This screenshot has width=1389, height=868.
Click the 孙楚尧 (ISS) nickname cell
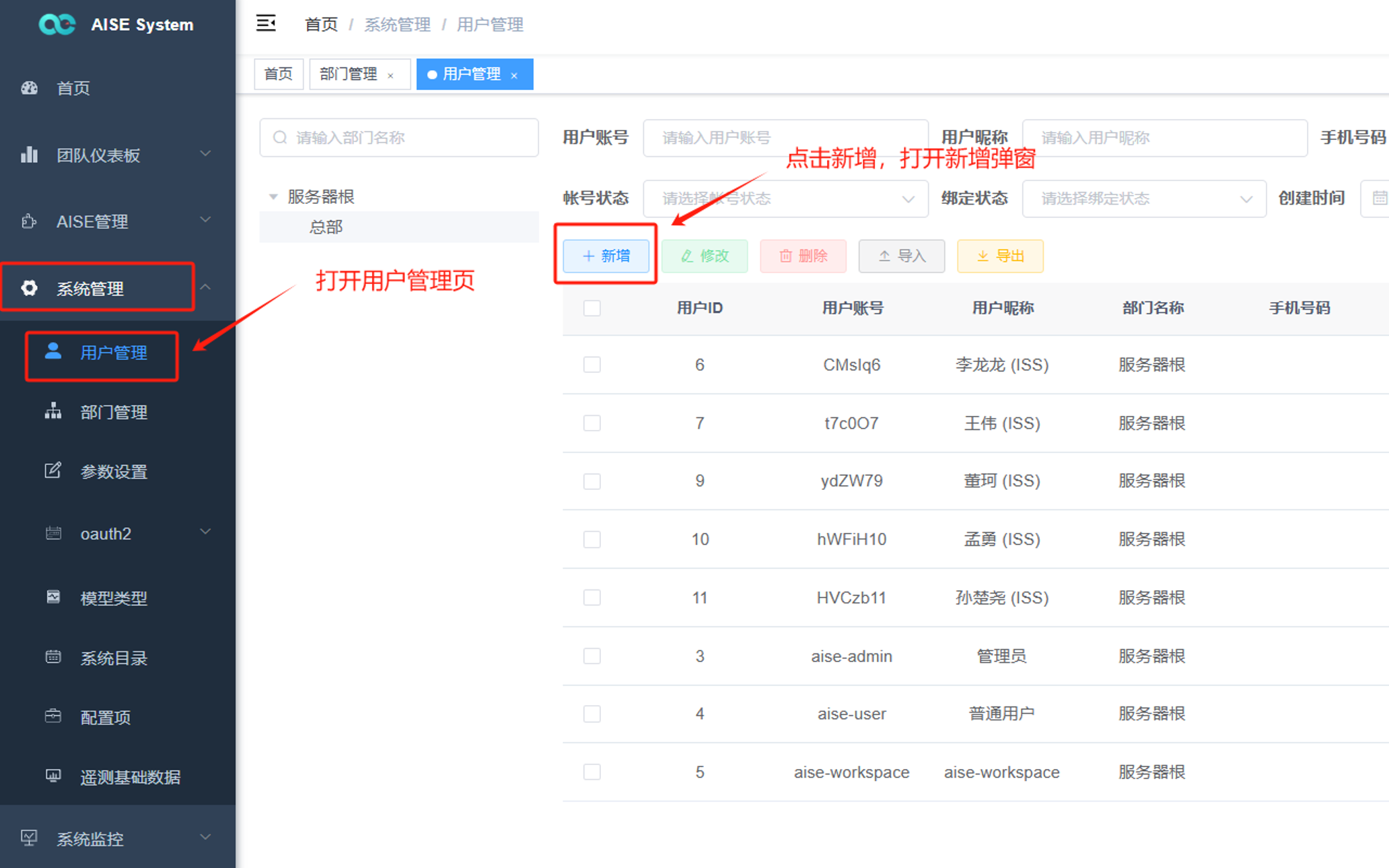tap(1002, 598)
